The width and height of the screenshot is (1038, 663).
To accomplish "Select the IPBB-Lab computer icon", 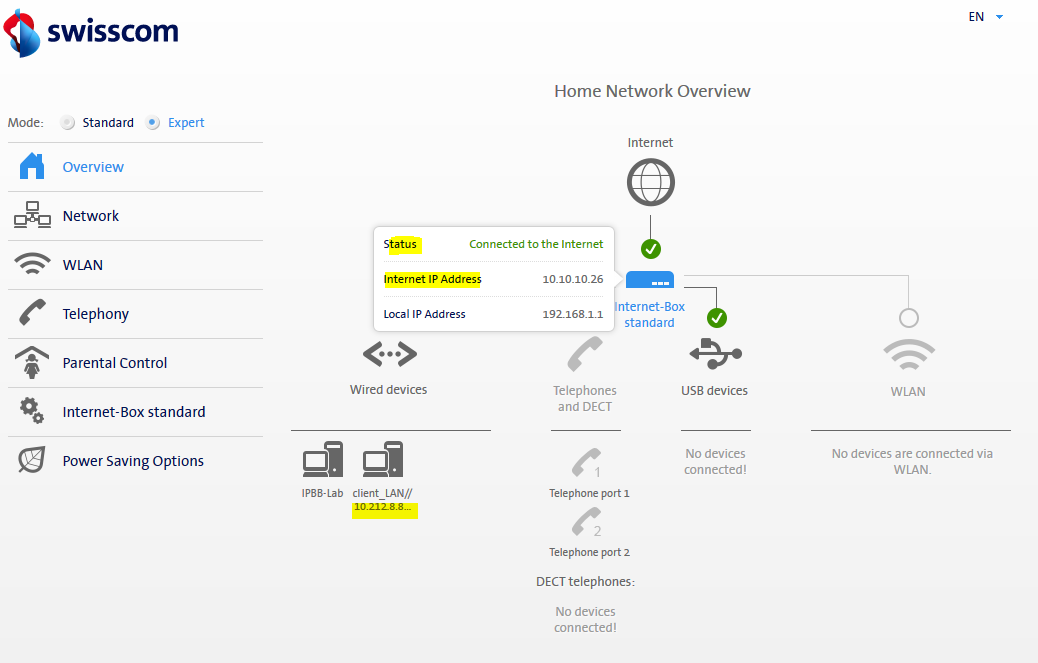I will pos(323,459).
